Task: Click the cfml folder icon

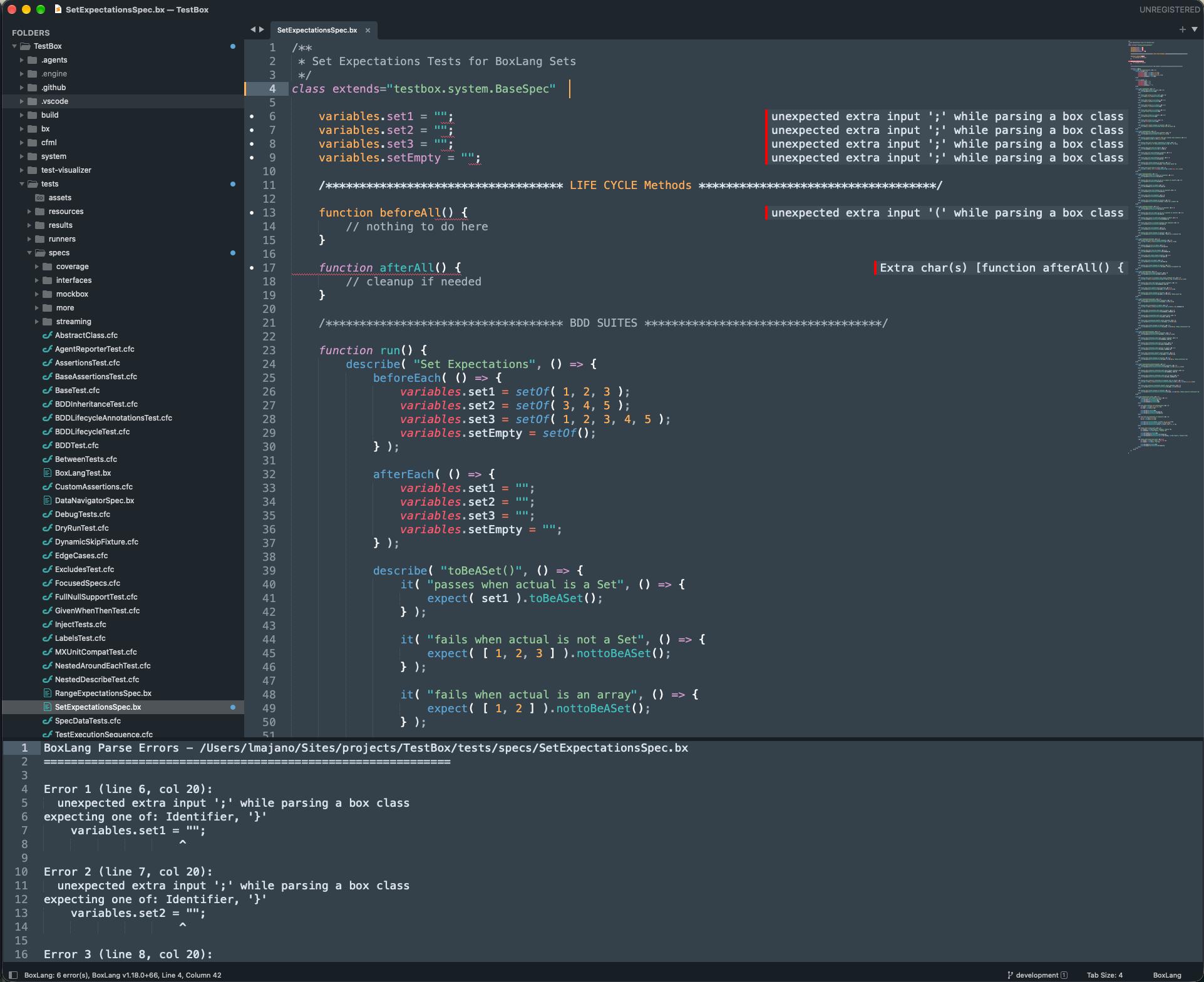Action: tap(33, 143)
